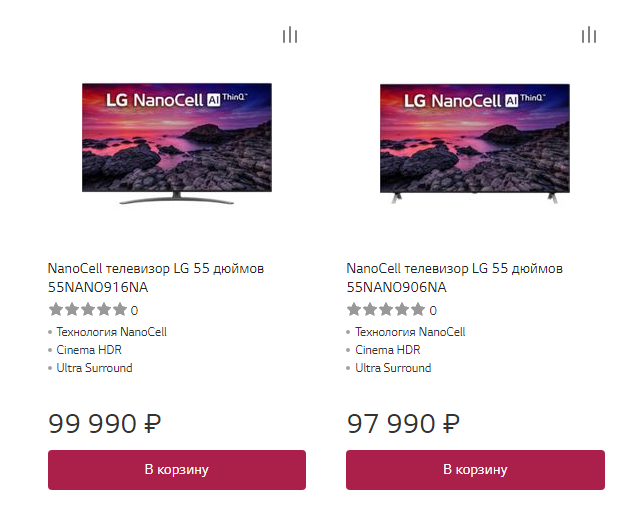Open the 55NANO906NA product title link
Screen dimensions: 624x507
454,278
